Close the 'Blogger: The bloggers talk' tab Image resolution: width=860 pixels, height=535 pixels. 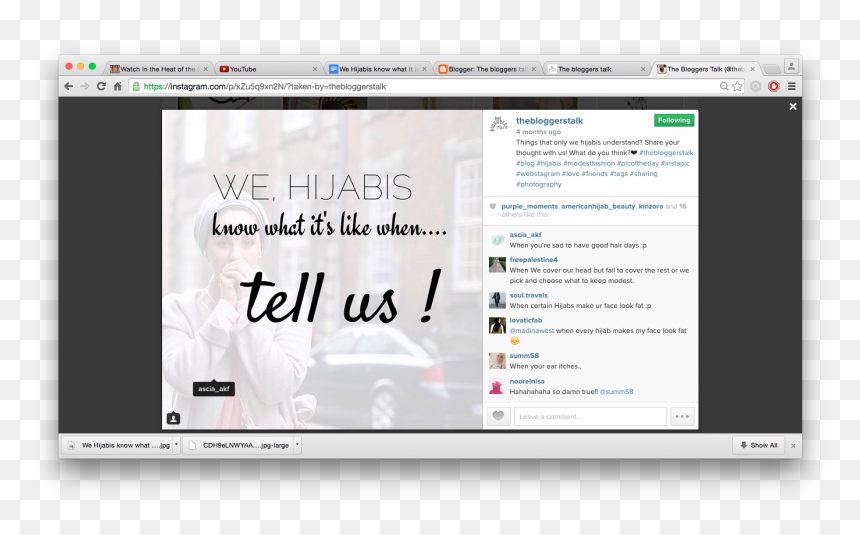534,69
